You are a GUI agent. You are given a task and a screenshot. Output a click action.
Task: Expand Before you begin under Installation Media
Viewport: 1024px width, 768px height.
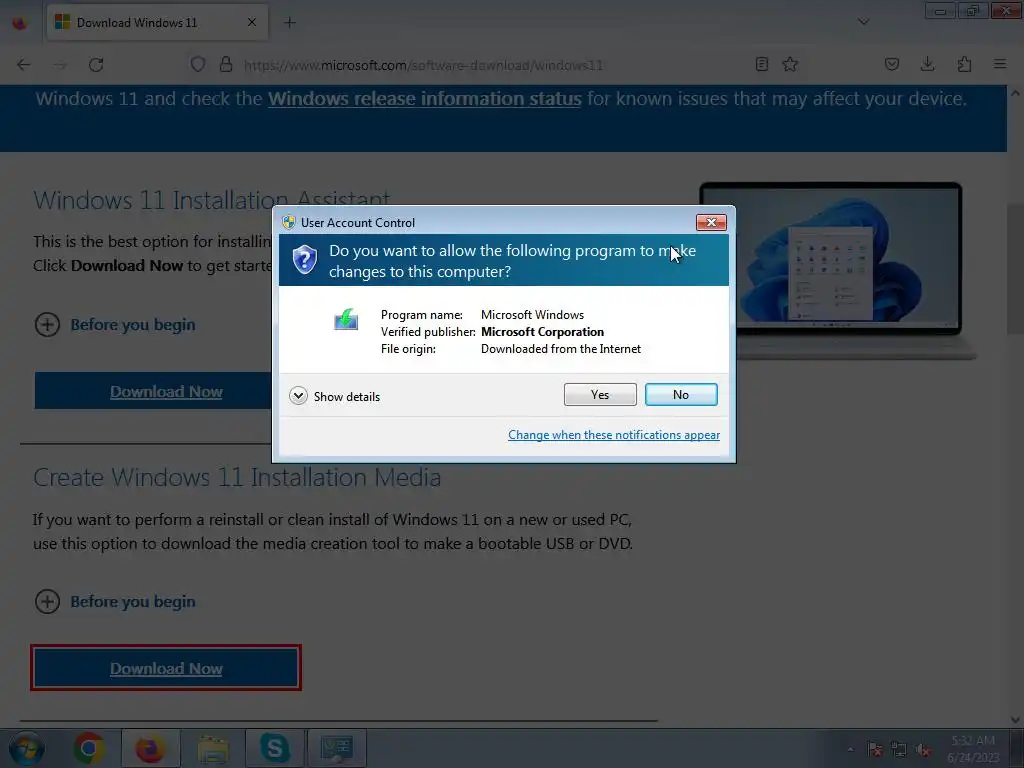coord(114,601)
